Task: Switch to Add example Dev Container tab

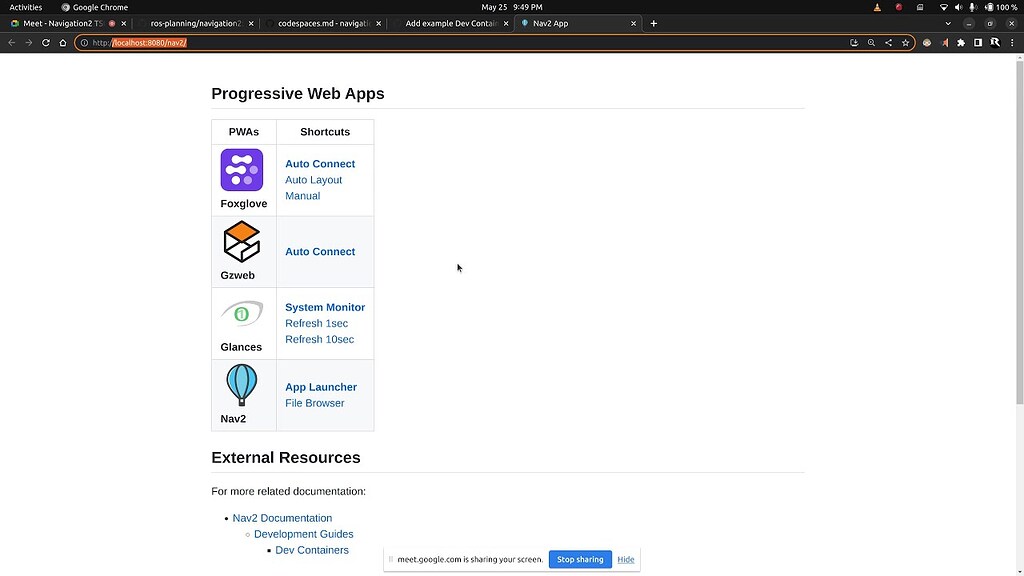Action: (450, 24)
